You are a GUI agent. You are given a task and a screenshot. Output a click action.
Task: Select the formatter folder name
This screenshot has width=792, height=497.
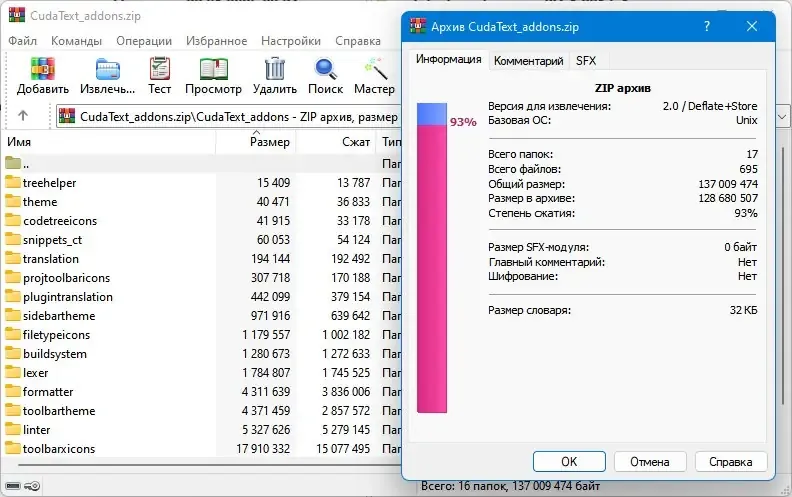(48, 391)
